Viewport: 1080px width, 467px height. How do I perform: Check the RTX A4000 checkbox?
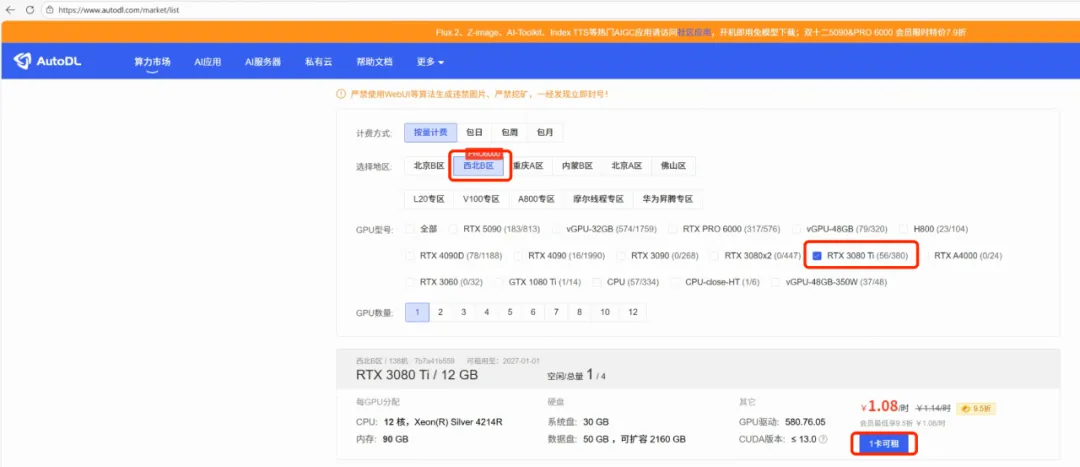924,256
